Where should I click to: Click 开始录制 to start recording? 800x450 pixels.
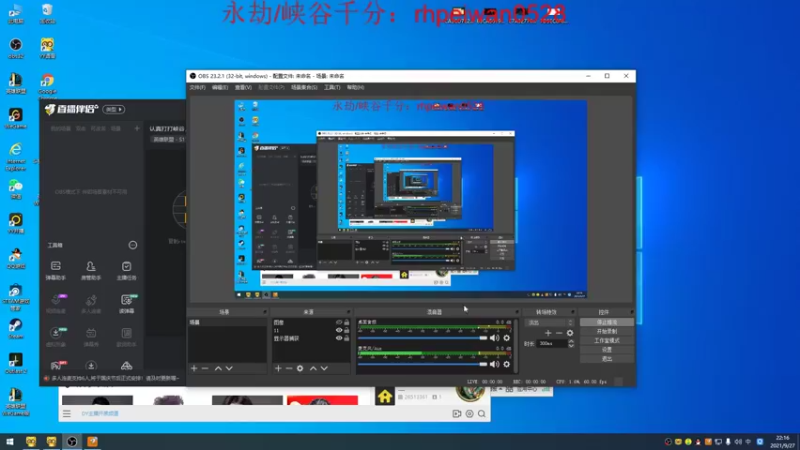[607, 332]
